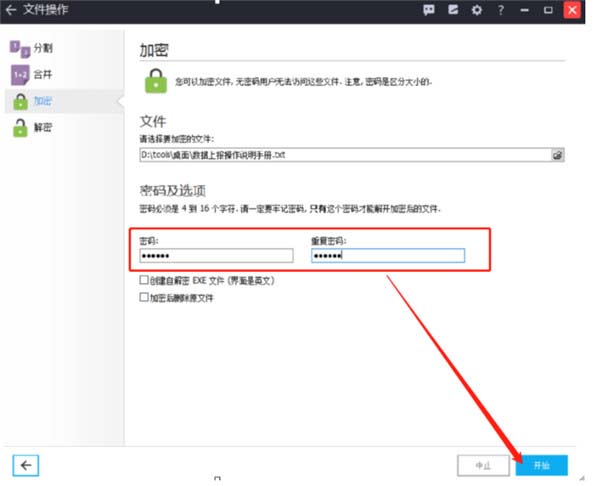
Task: Click the file path input field
Action: click(x=346, y=155)
